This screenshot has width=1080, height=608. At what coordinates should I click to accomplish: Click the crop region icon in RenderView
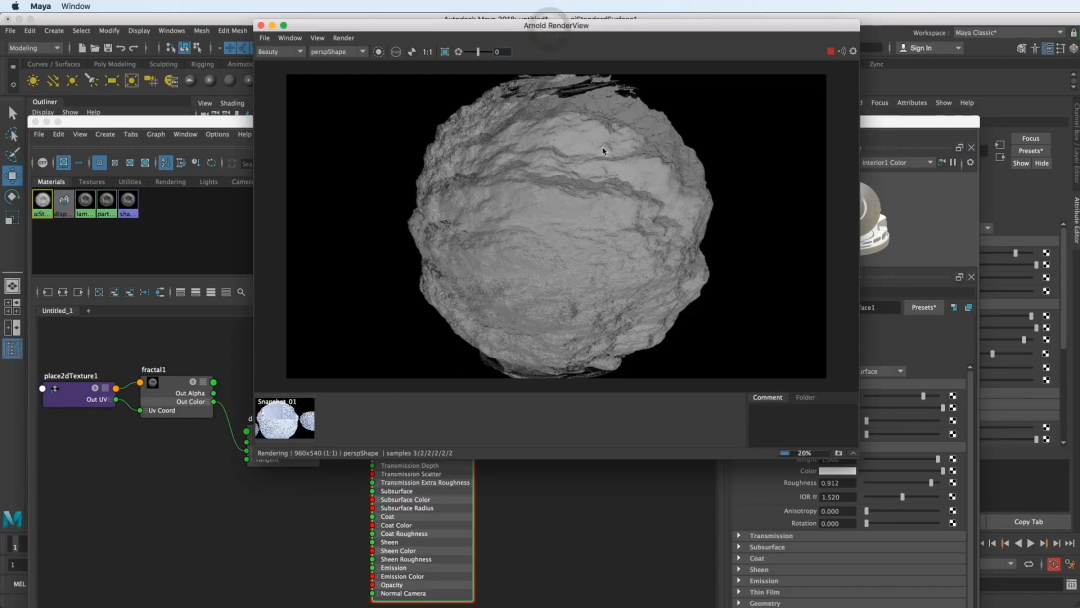[x=444, y=52]
